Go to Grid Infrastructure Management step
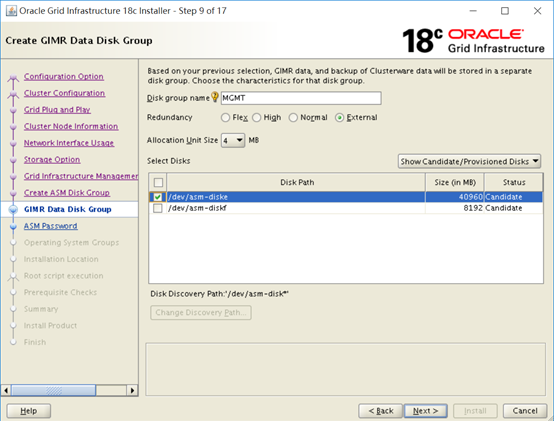The image size is (554, 421). [x=81, y=176]
